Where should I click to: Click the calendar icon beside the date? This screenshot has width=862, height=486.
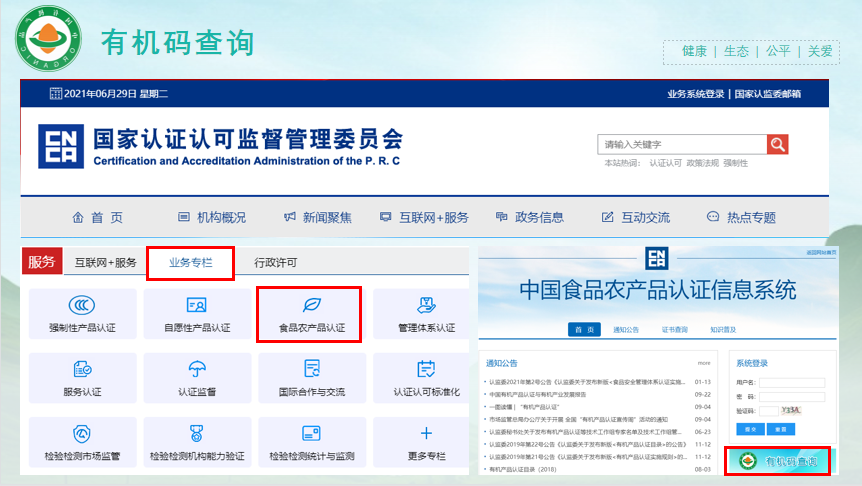(56, 93)
